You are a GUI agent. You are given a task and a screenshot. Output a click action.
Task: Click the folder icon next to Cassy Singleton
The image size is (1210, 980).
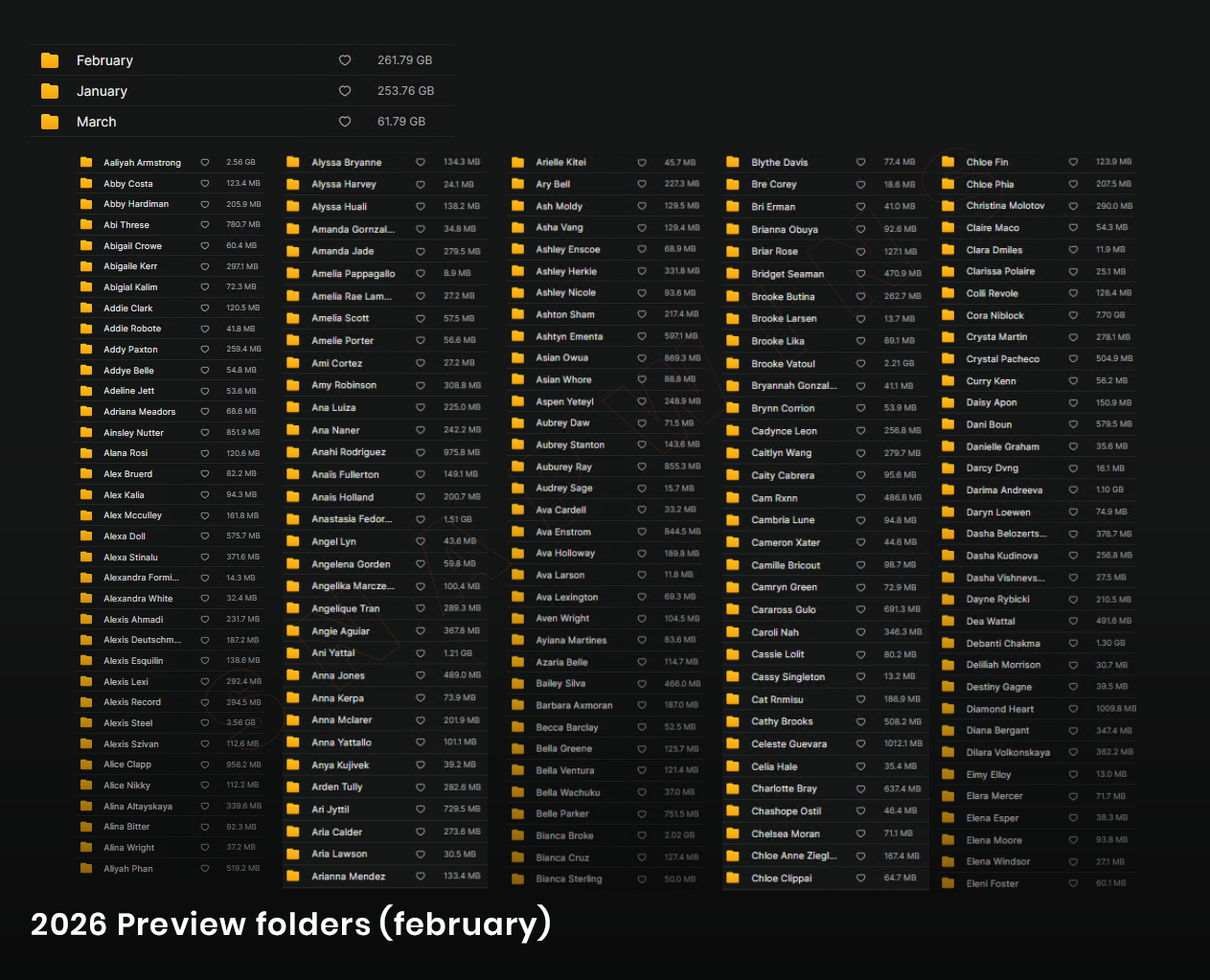733,676
